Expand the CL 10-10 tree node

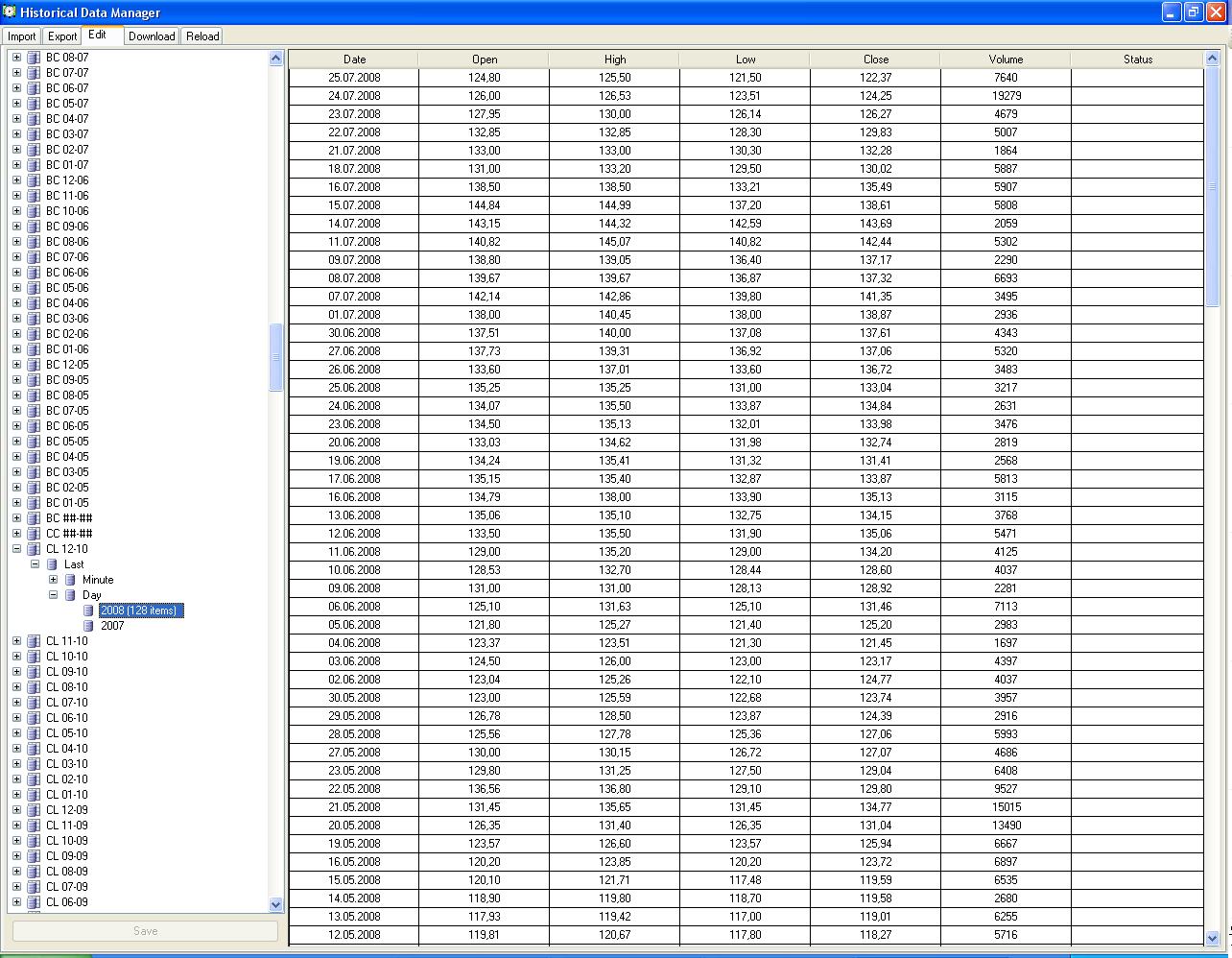click(16, 657)
